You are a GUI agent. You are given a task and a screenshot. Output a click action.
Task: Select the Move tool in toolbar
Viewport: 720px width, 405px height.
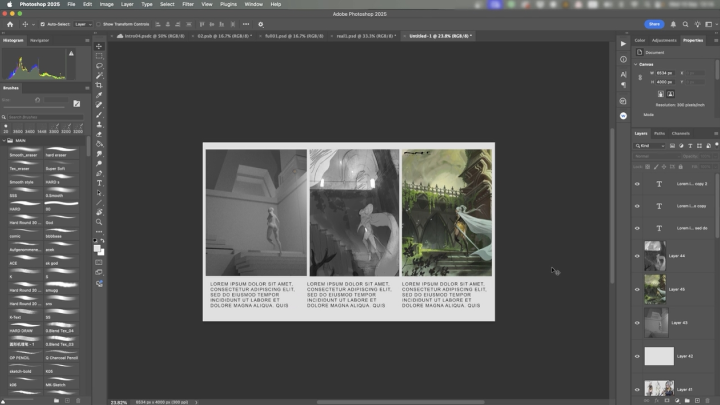99,47
